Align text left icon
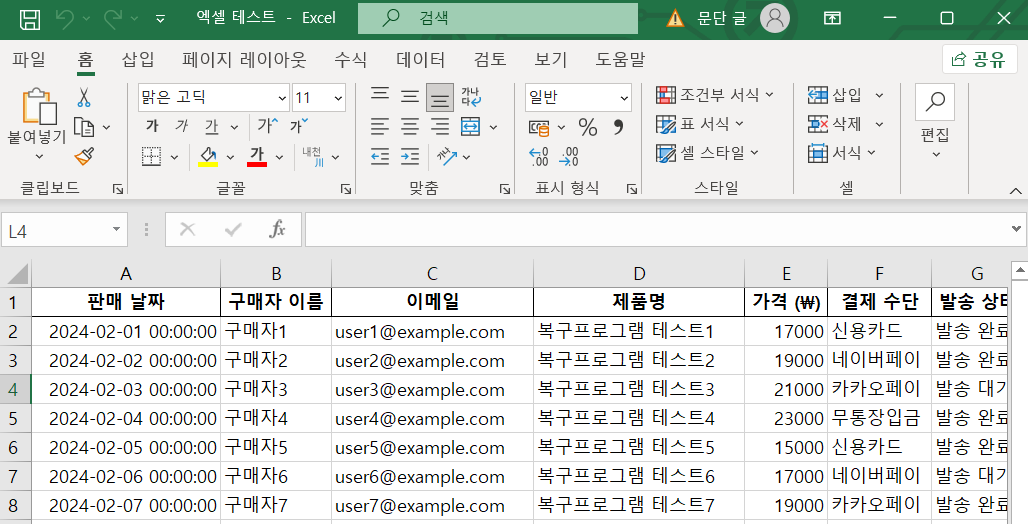This screenshot has height=524, width=1028. point(380,127)
